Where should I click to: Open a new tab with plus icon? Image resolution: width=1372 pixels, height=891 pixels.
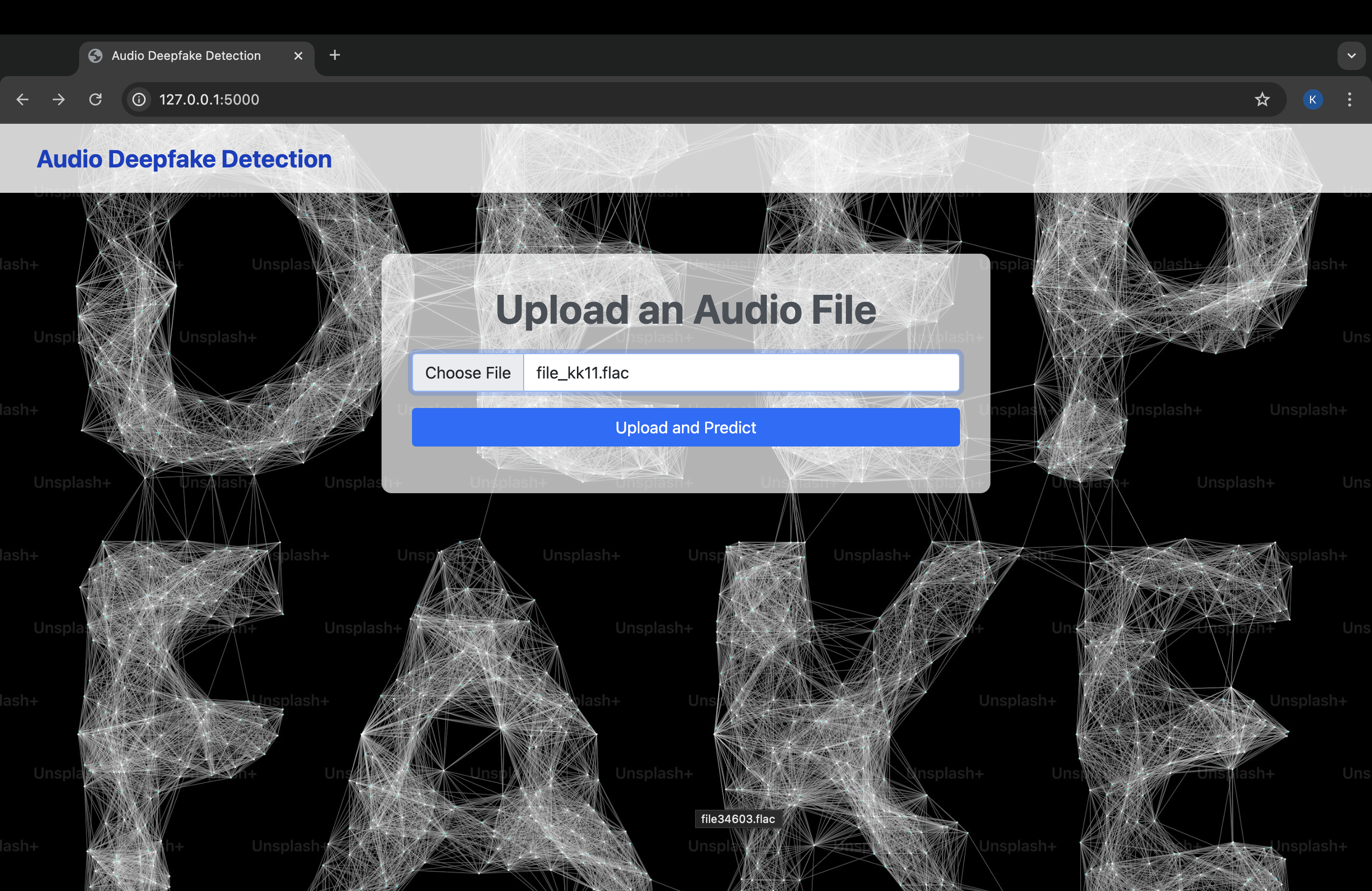[x=335, y=55]
